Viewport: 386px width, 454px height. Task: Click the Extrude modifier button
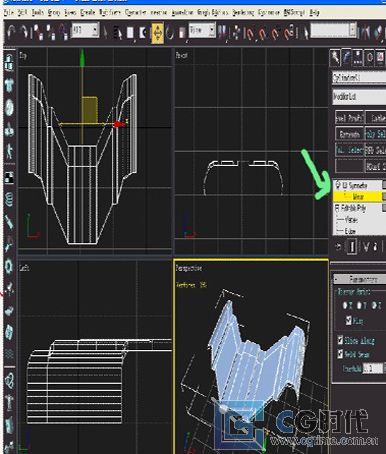(349, 134)
